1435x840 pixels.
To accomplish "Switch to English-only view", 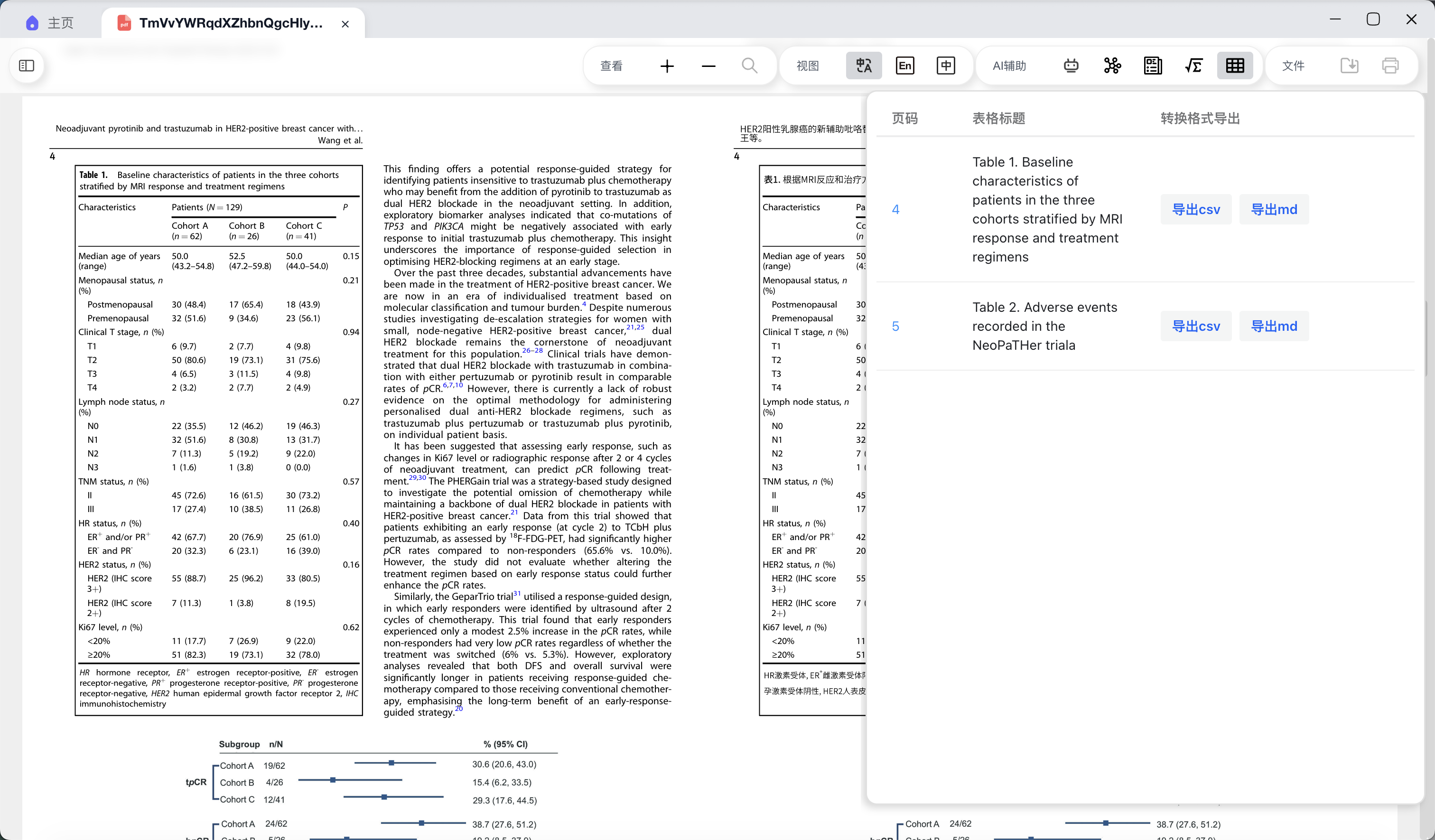I will coord(904,66).
